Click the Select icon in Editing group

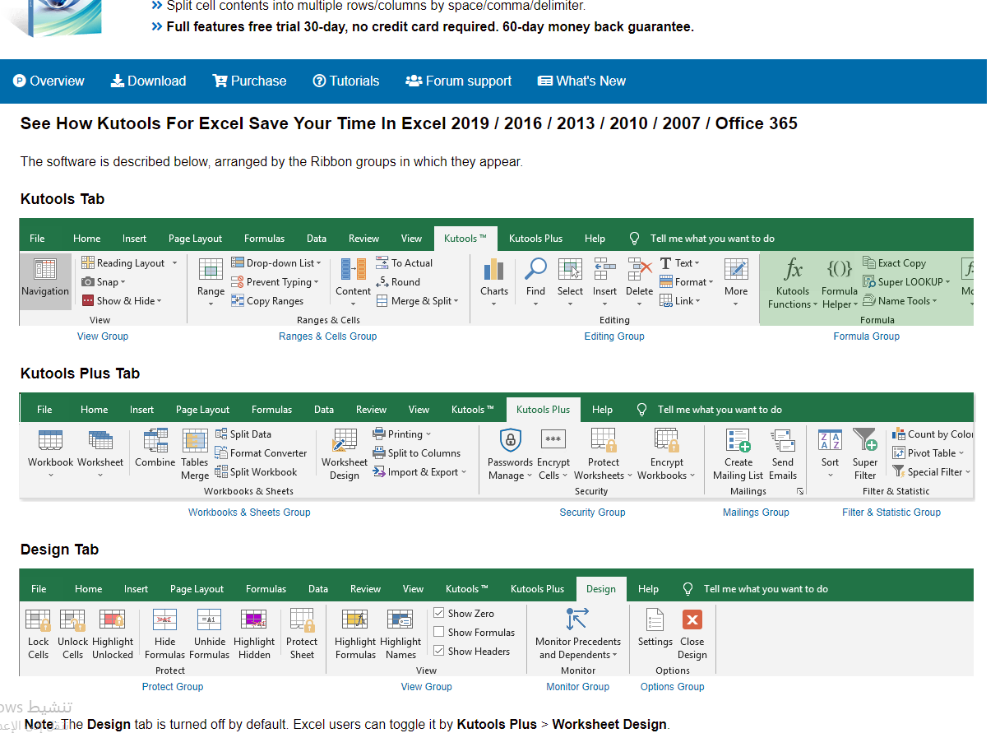570,269
